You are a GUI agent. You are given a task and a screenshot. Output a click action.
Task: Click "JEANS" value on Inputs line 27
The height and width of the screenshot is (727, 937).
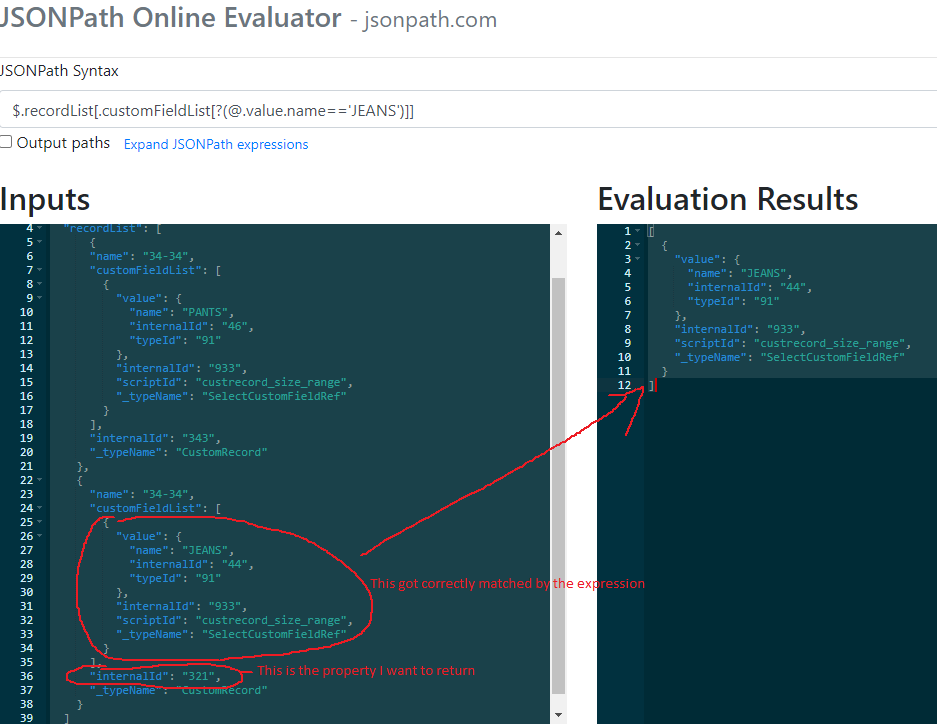pyautogui.click(x=205, y=550)
